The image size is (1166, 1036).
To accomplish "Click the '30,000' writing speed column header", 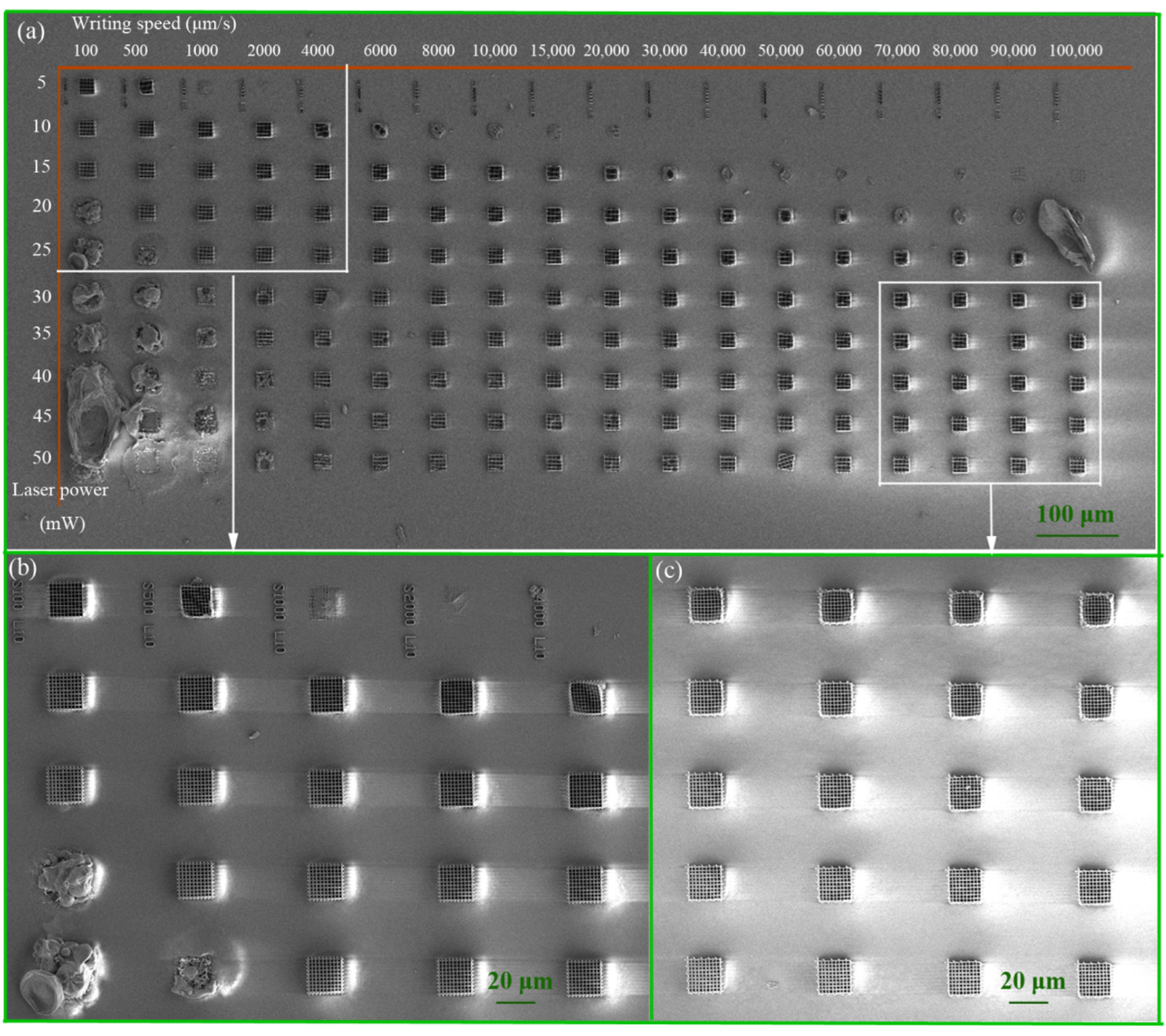I will (x=665, y=51).
